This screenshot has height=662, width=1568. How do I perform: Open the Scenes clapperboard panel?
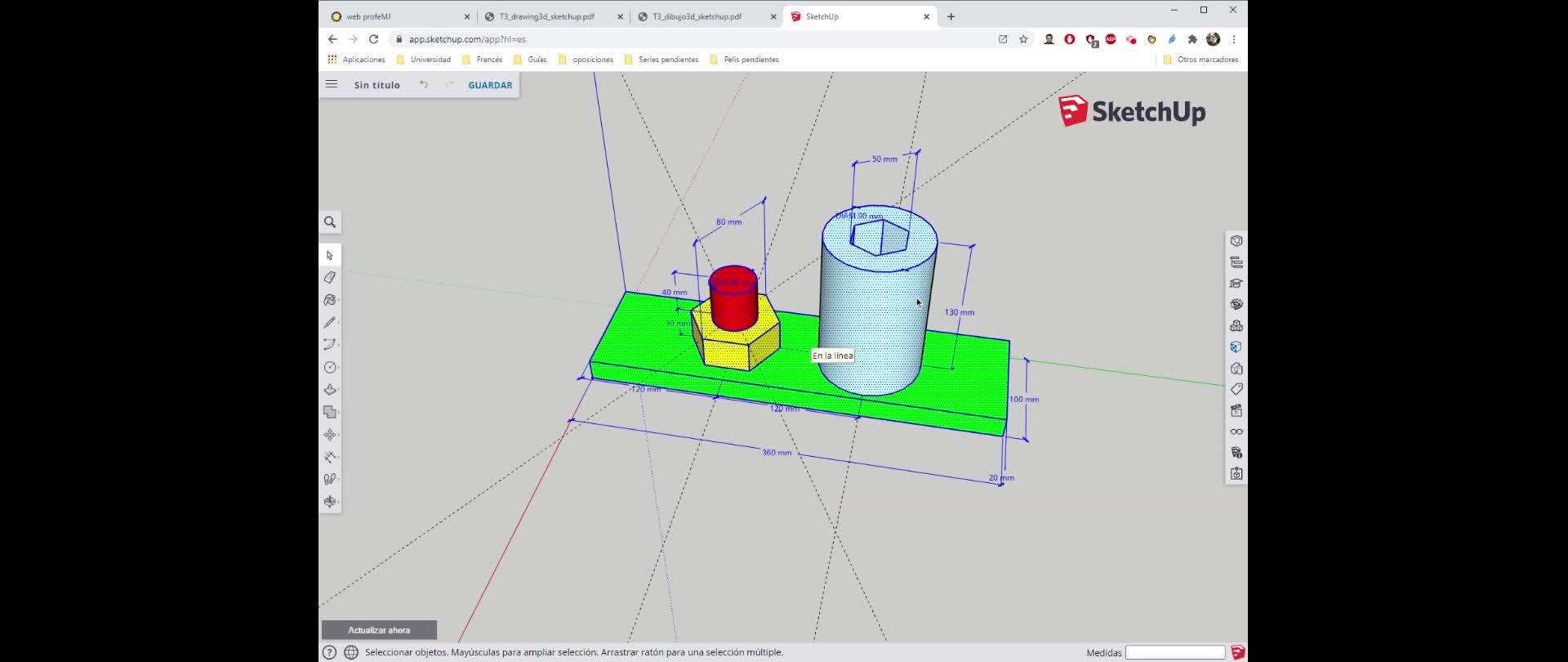coord(1236,410)
